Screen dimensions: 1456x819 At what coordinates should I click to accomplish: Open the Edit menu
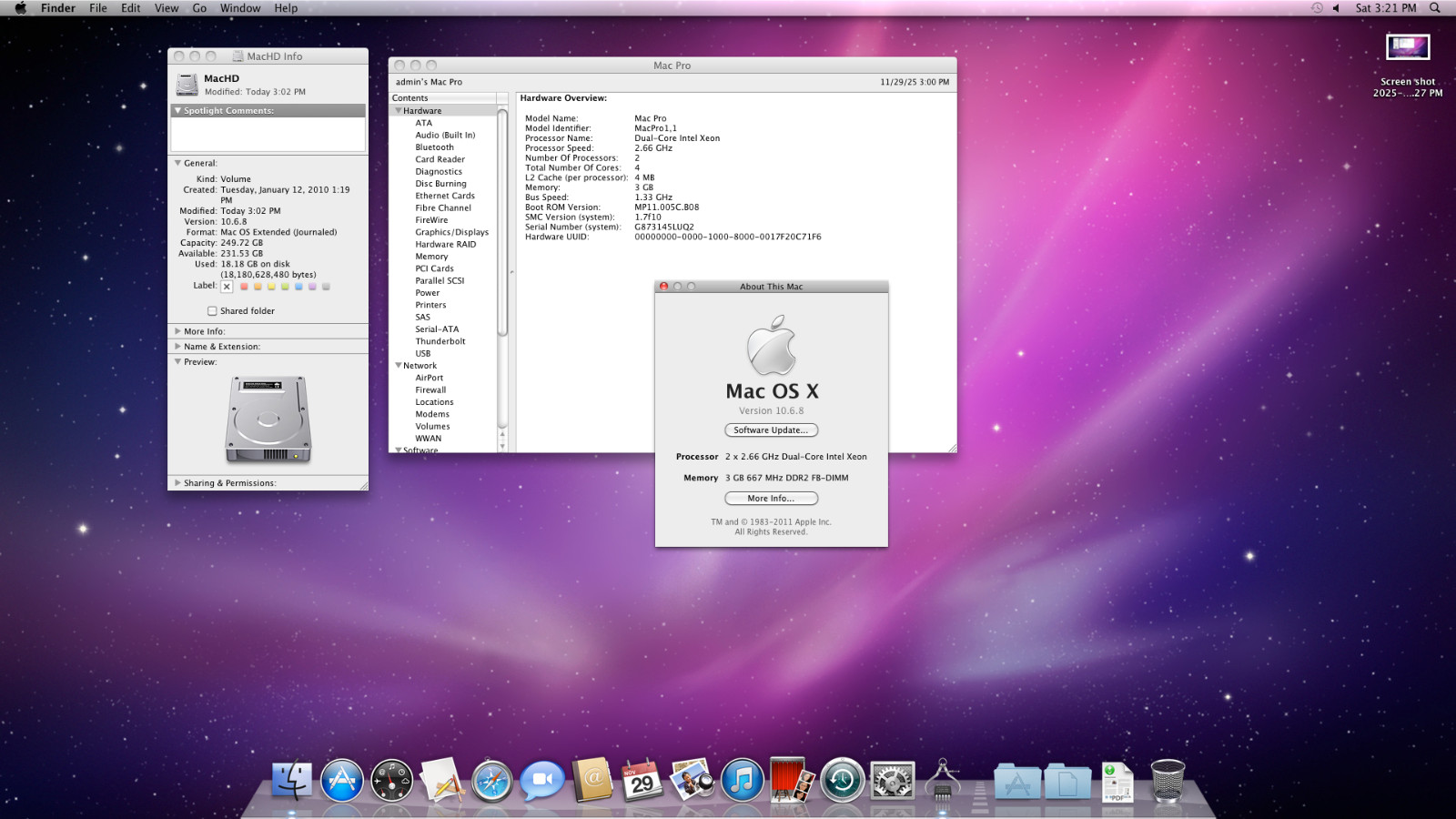pyautogui.click(x=131, y=8)
